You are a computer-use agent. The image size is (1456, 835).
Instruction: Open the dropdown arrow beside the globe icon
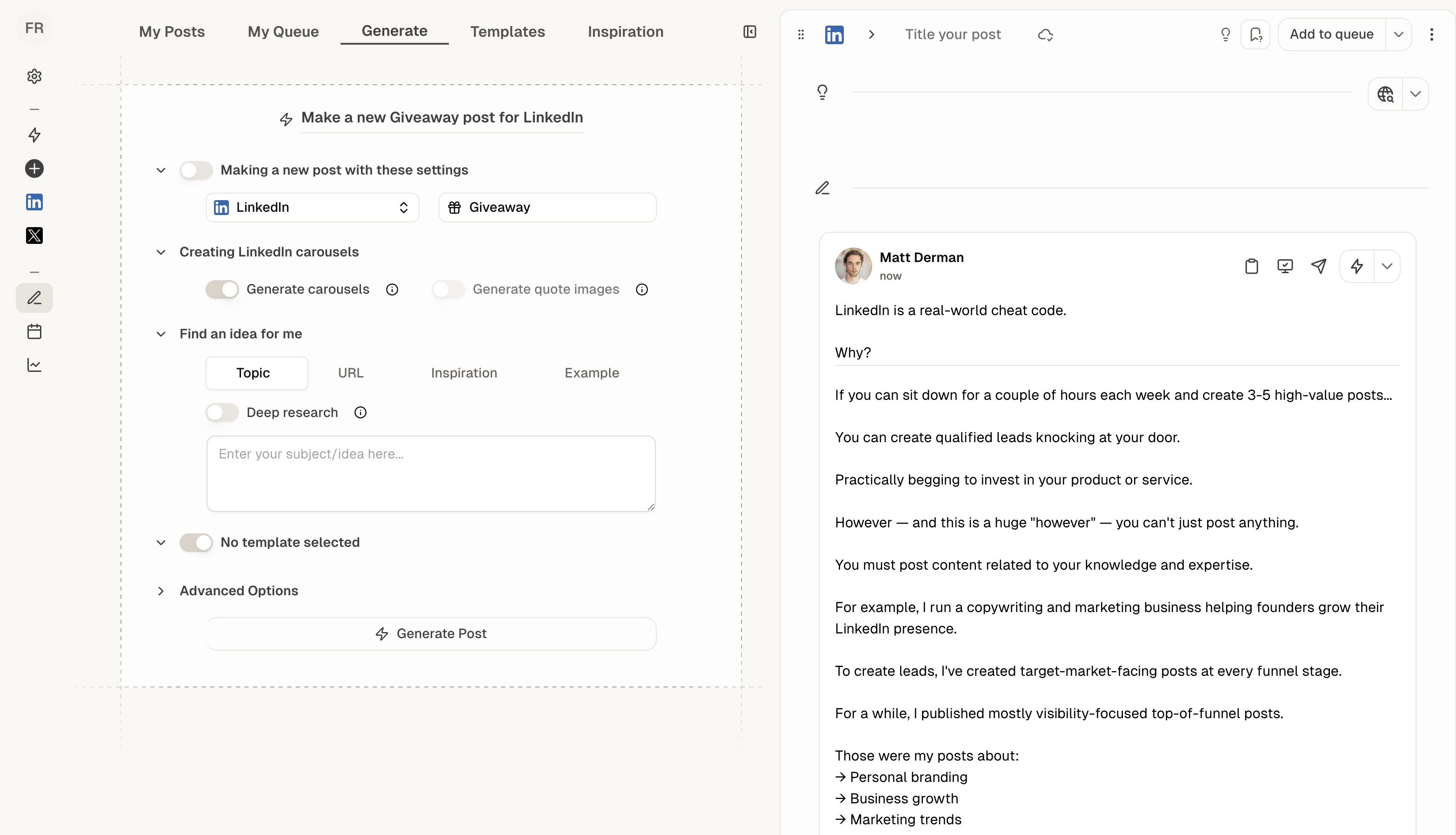click(x=1416, y=94)
